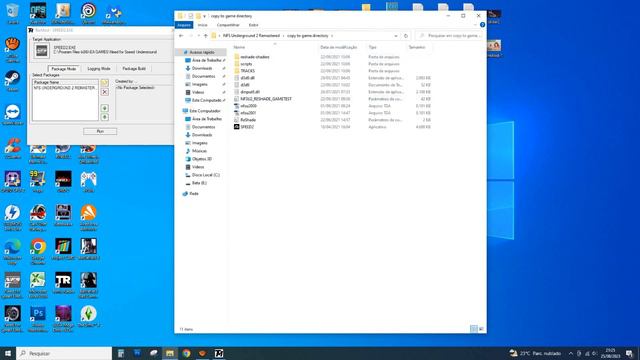Viewport: 640px width, 360px height.
Task: Click the green move package up arrow
Action: point(104,108)
